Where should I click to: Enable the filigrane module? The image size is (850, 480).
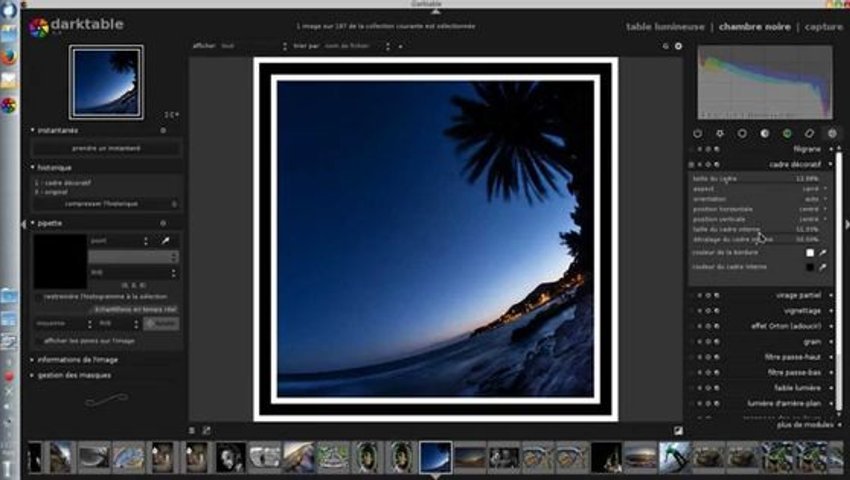[691, 149]
